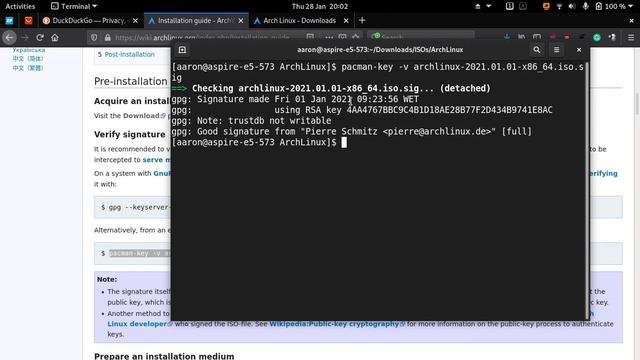This screenshot has width=640, height=360.
Task: Click the orange mail pinned tab
Action: pyautogui.click(x=28, y=20)
